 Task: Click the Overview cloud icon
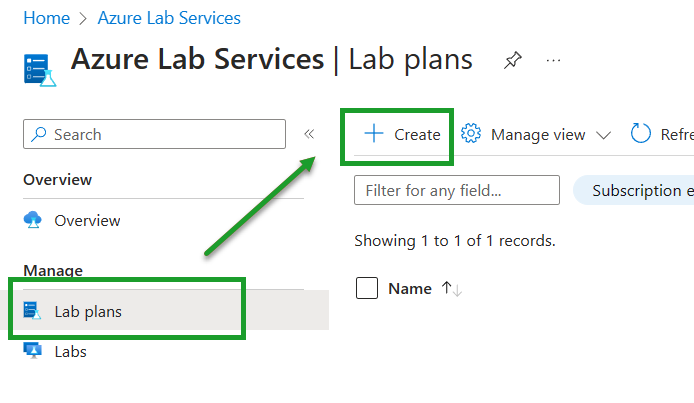pyautogui.click(x=33, y=220)
